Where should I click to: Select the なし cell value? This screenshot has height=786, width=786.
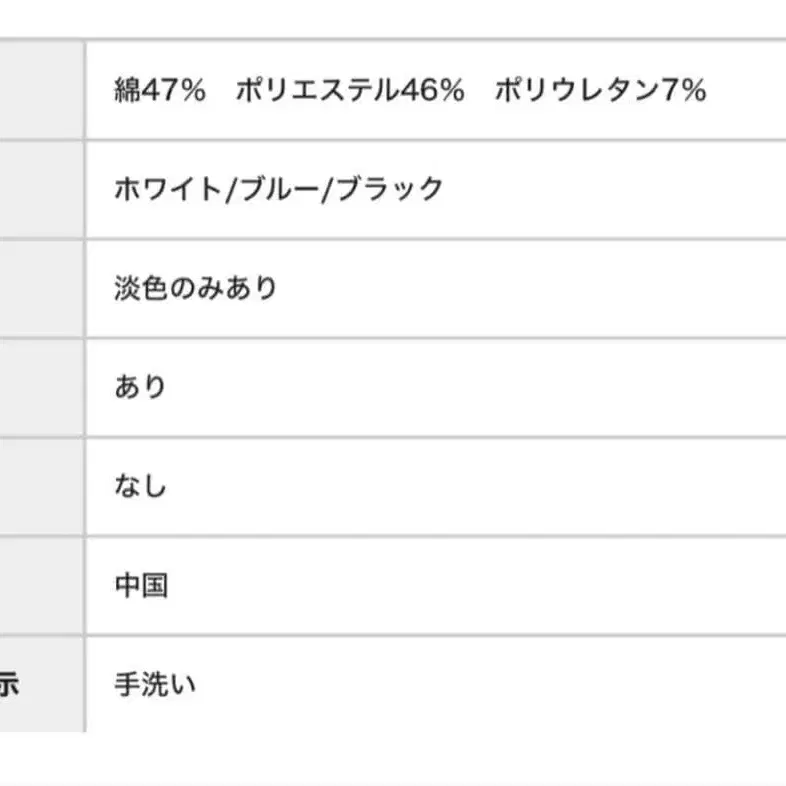click(x=140, y=486)
